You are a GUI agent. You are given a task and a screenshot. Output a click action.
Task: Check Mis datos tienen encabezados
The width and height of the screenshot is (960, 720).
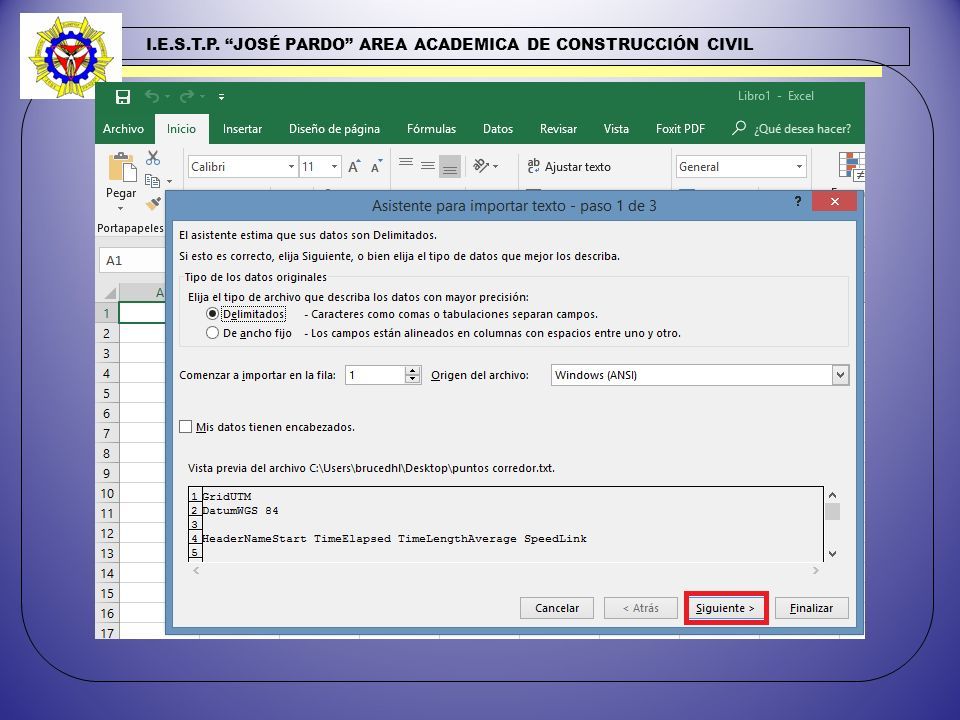(x=186, y=426)
